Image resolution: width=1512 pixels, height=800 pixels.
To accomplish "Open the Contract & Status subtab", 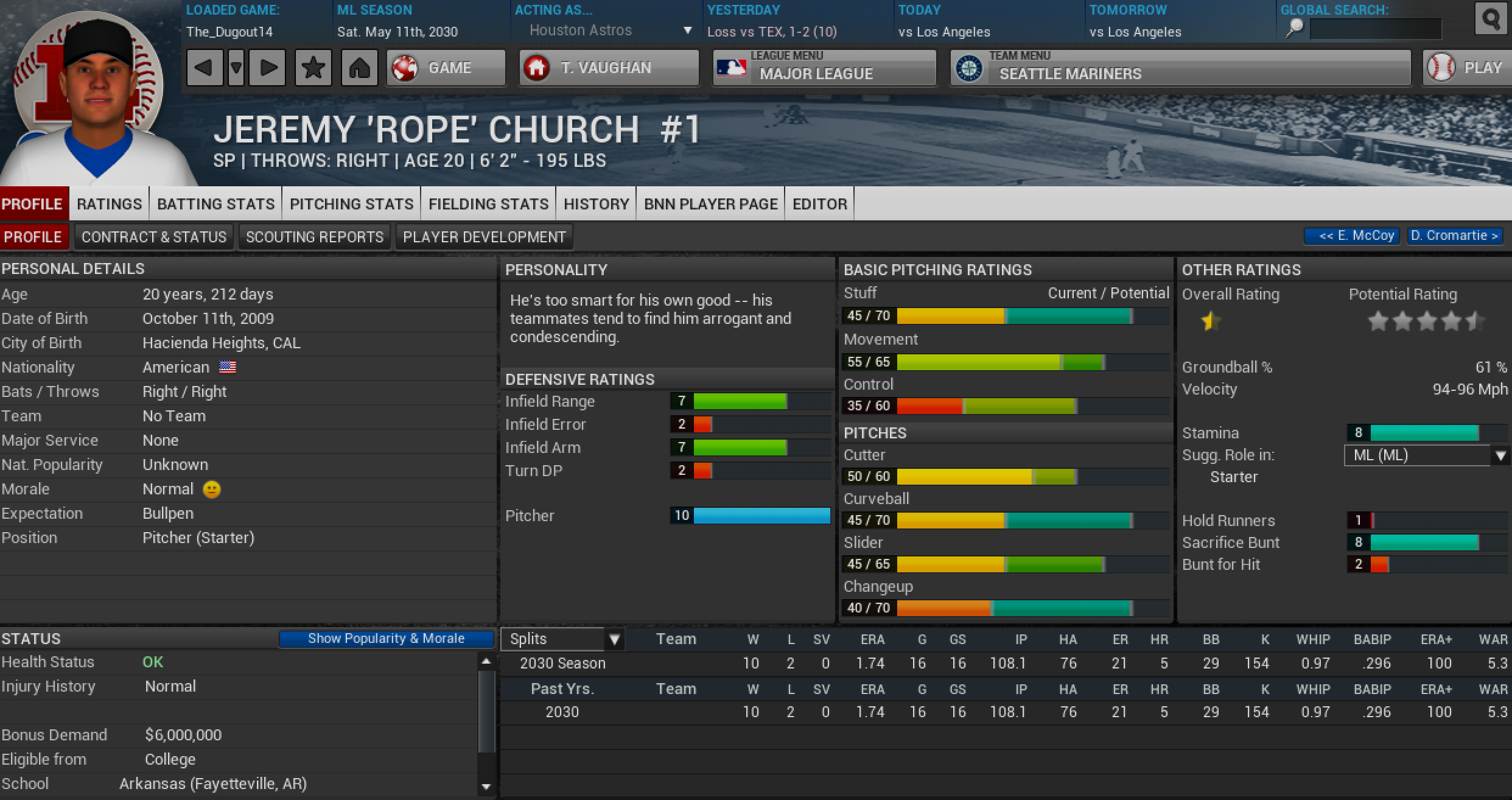I will pyautogui.click(x=153, y=237).
